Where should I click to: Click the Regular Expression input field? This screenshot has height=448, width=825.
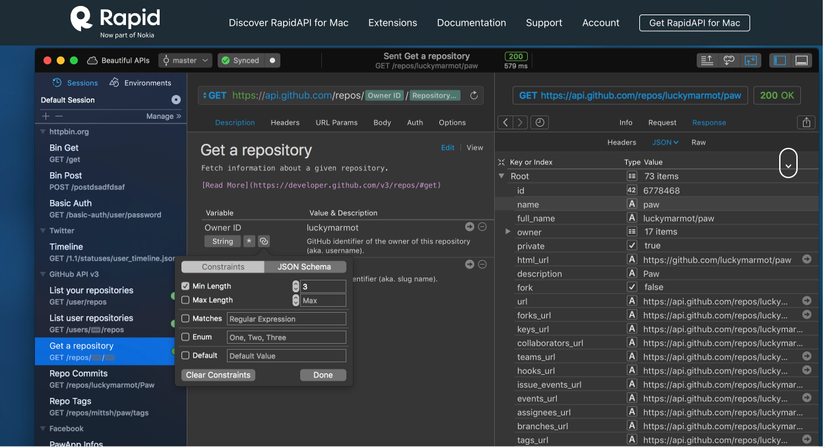click(x=286, y=318)
